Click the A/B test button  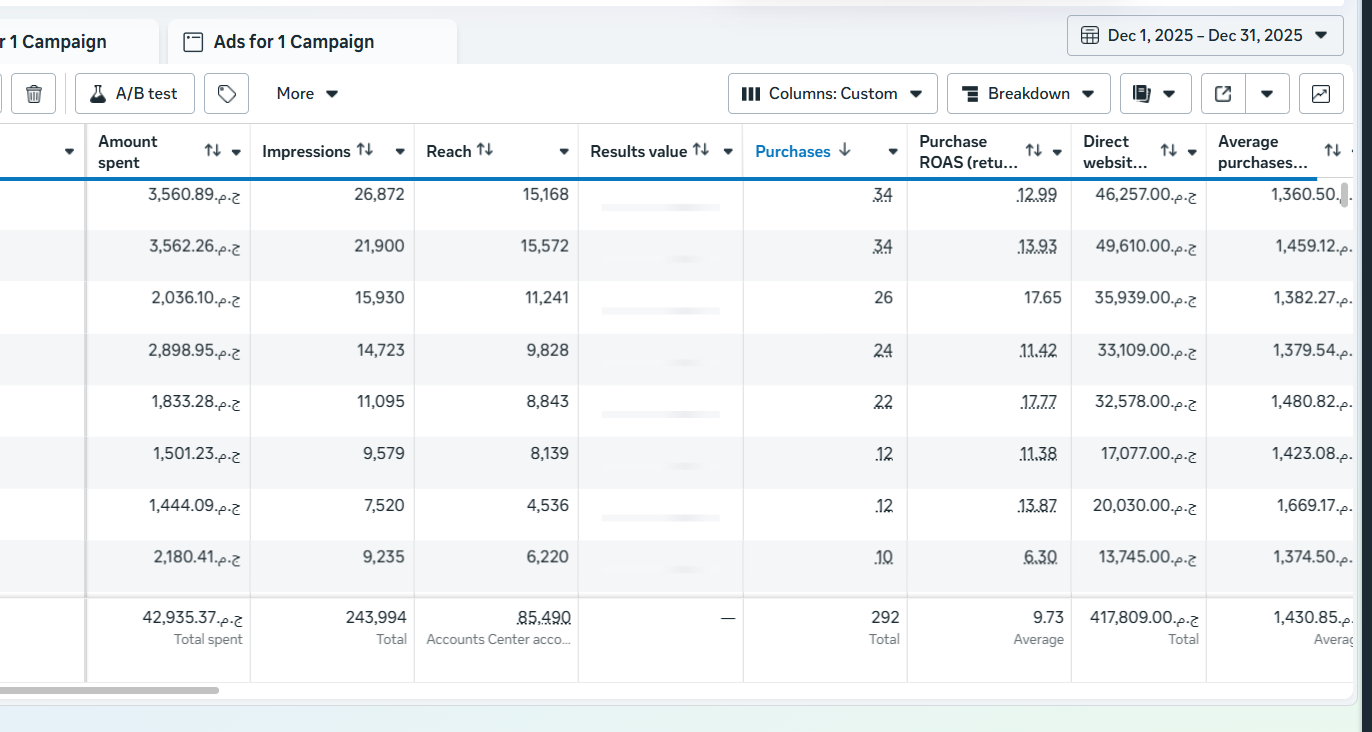click(134, 94)
